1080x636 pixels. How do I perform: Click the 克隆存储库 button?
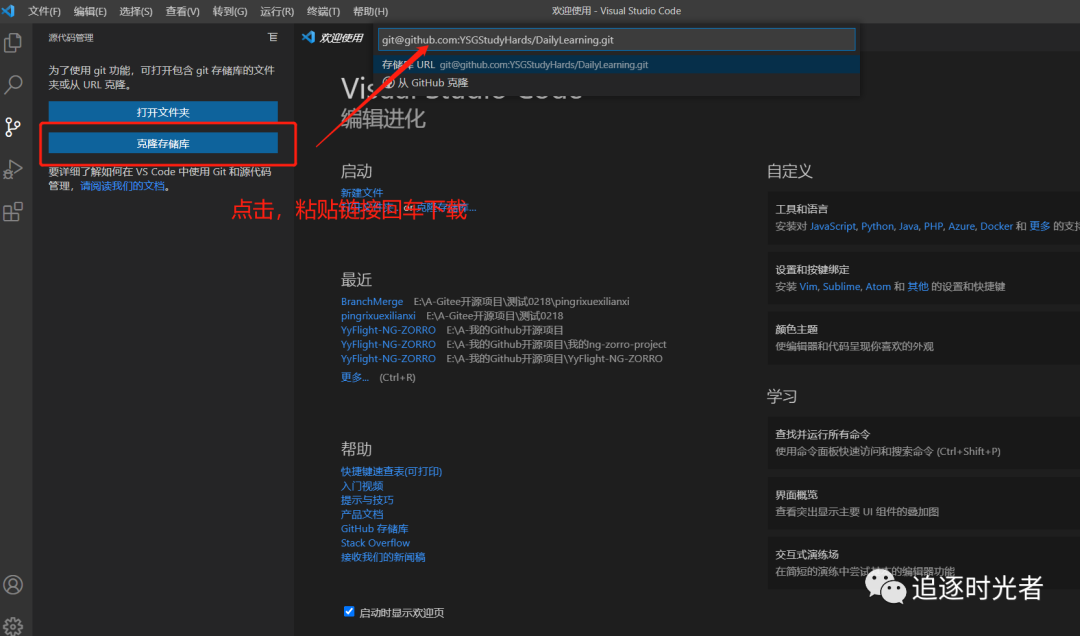[x=163, y=143]
